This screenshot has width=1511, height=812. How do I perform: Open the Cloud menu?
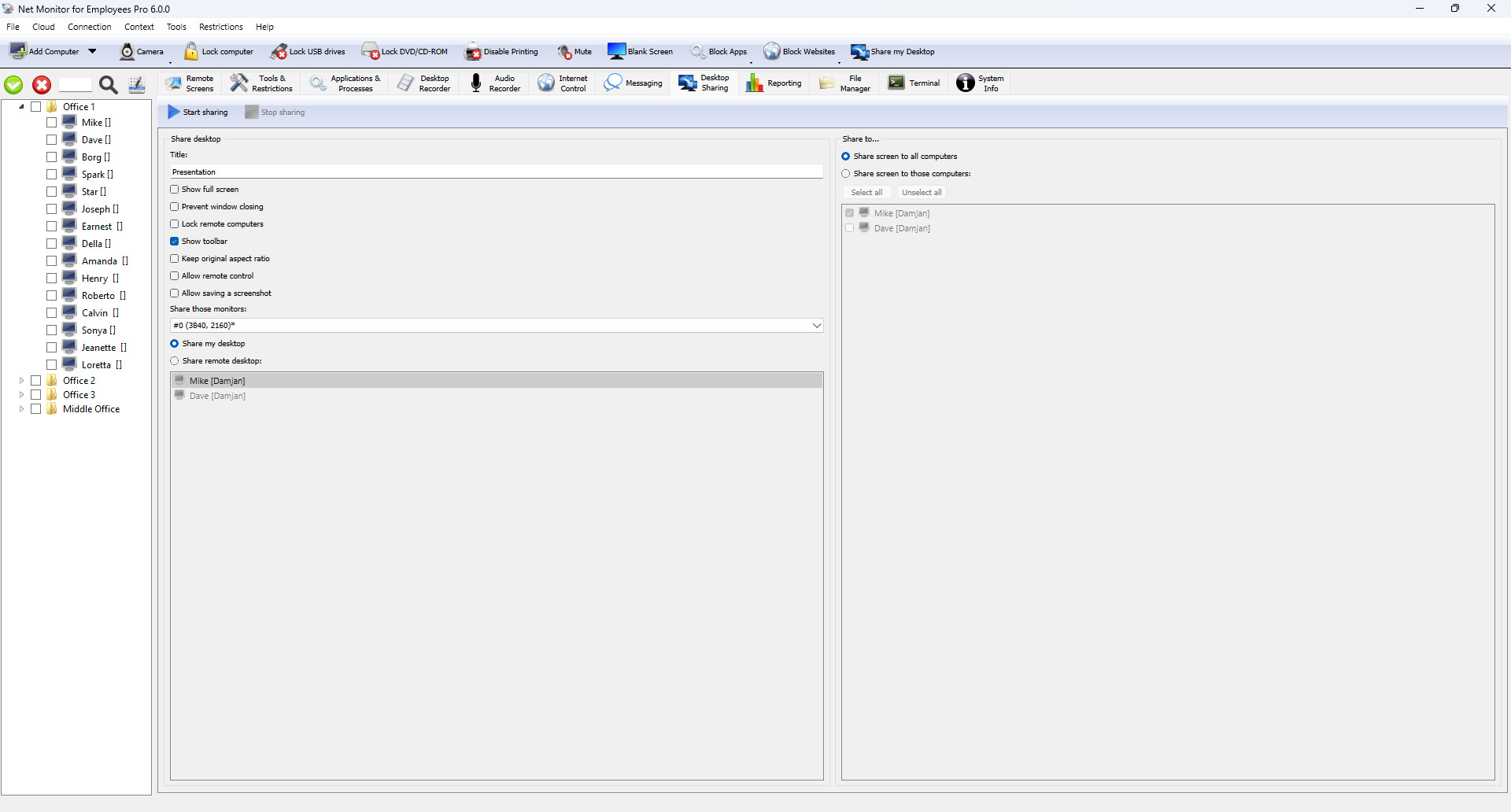point(43,27)
